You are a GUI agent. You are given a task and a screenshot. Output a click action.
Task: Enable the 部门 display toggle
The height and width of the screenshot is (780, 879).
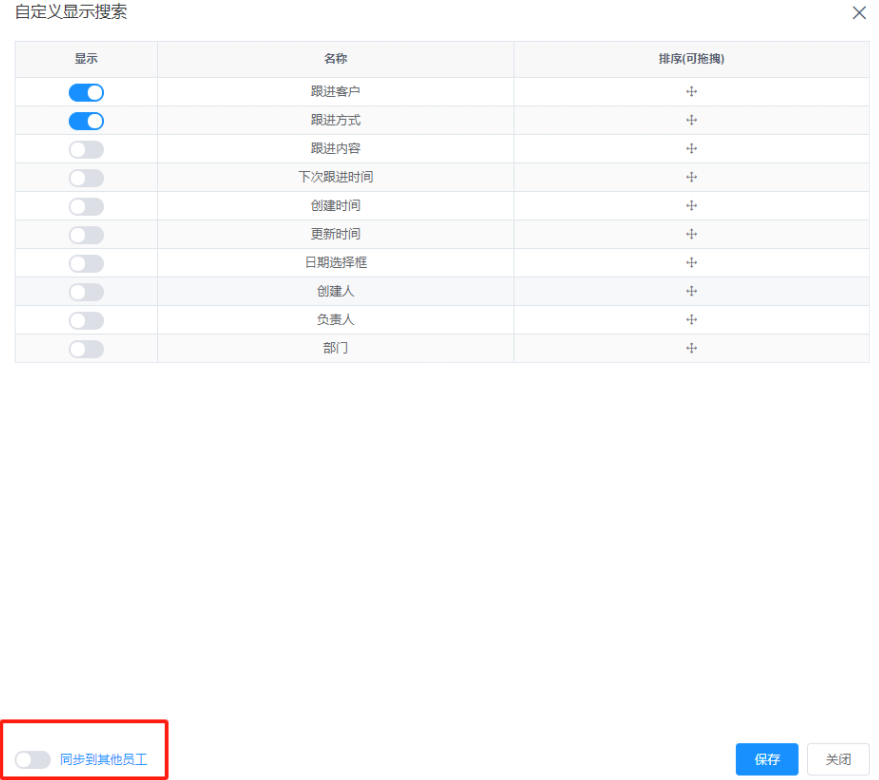[86, 348]
